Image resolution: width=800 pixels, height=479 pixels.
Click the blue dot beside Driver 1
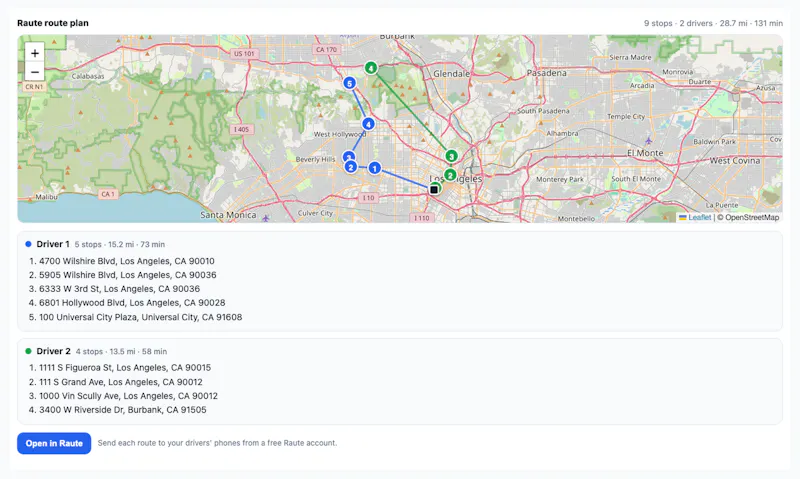pos(28,244)
